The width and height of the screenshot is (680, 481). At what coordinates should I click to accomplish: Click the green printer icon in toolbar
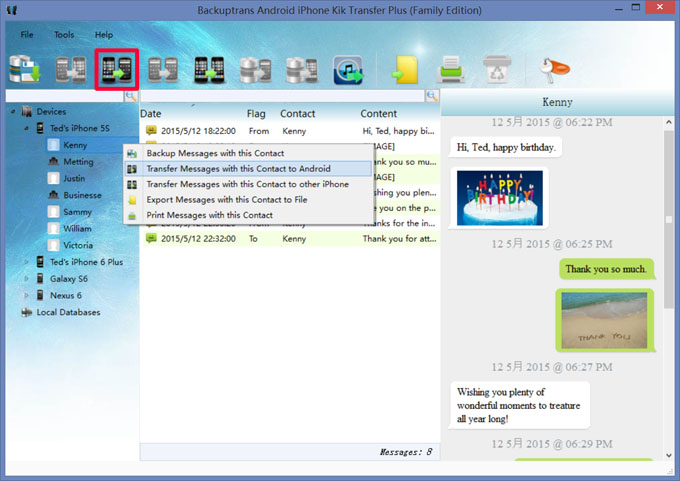click(x=451, y=69)
